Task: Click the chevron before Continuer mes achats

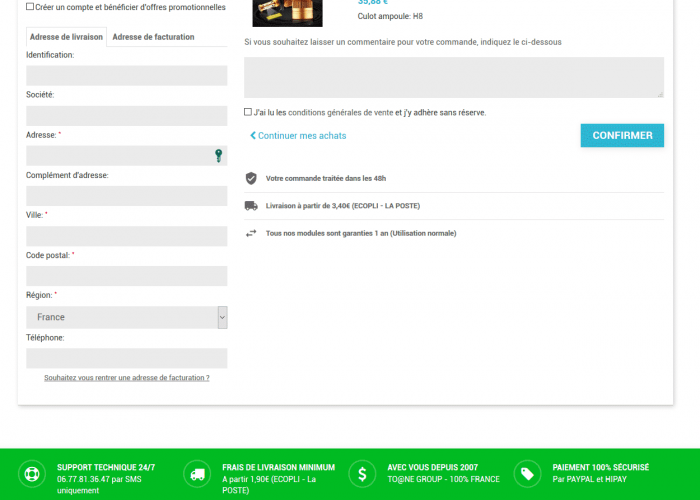Action: [x=253, y=135]
